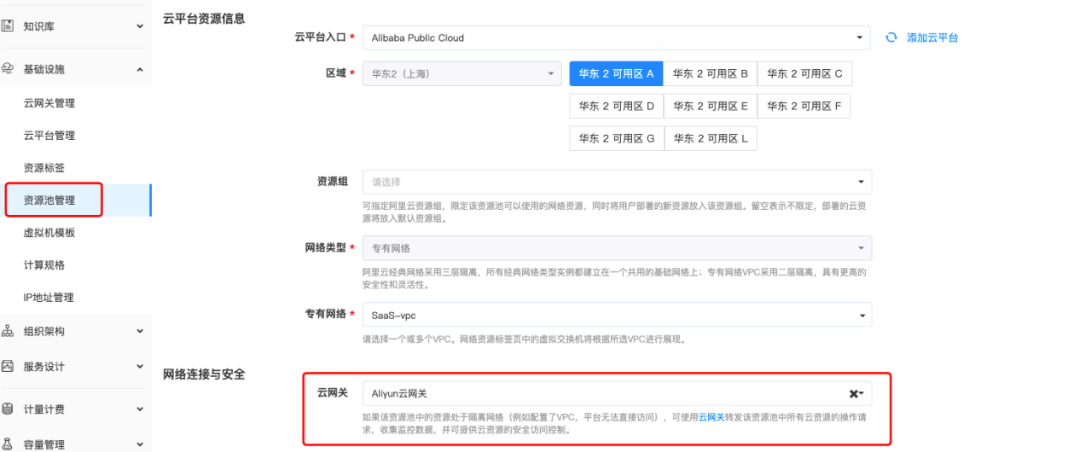Clear the Aliyun云网关 selection with the X icon
The height and width of the screenshot is (452, 1080).
click(x=853, y=393)
